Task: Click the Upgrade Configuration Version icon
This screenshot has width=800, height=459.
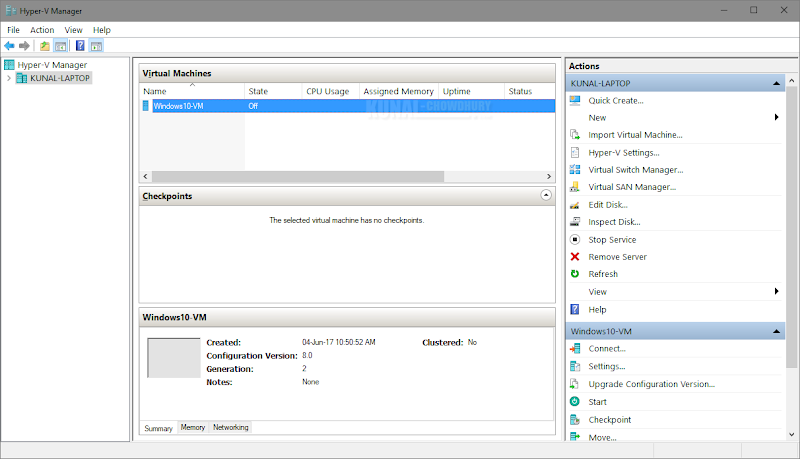Action: [x=575, y=384]
